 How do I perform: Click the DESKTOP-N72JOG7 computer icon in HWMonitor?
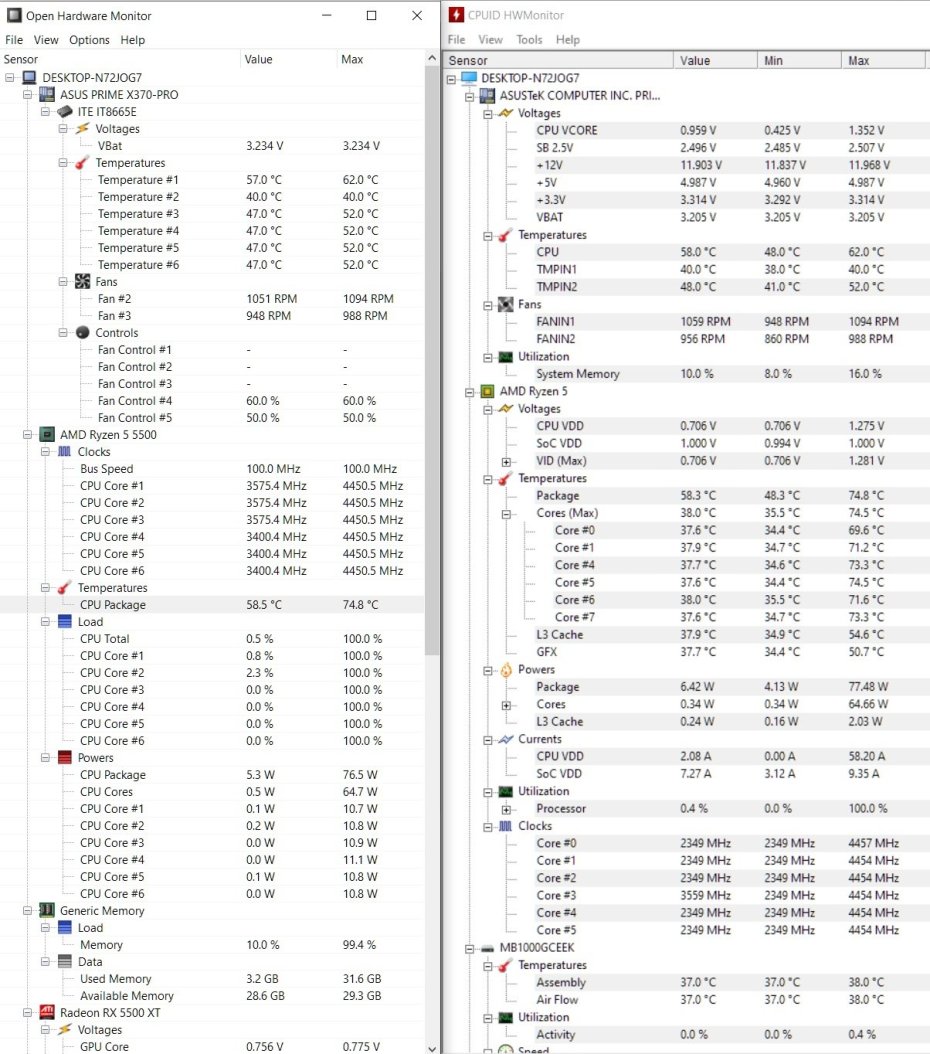469,78
